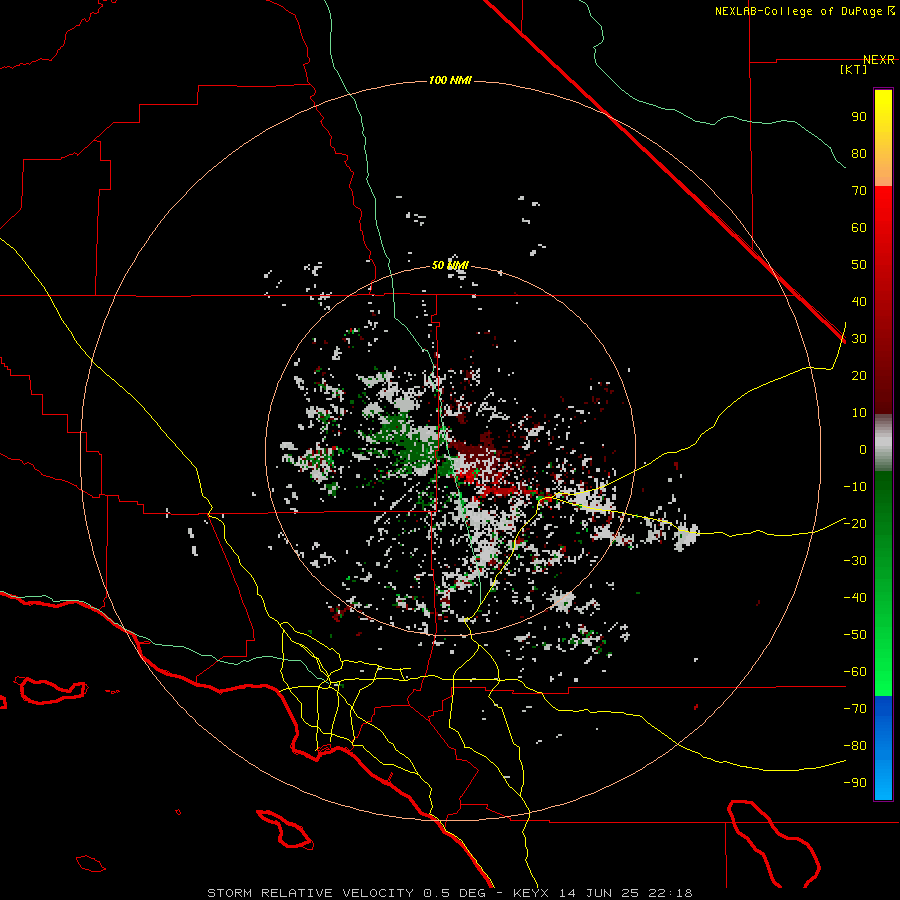Screen dimensions: 900x900
Task: Click the -30 value on the velocity scale
Action: (x=855, y=561)
